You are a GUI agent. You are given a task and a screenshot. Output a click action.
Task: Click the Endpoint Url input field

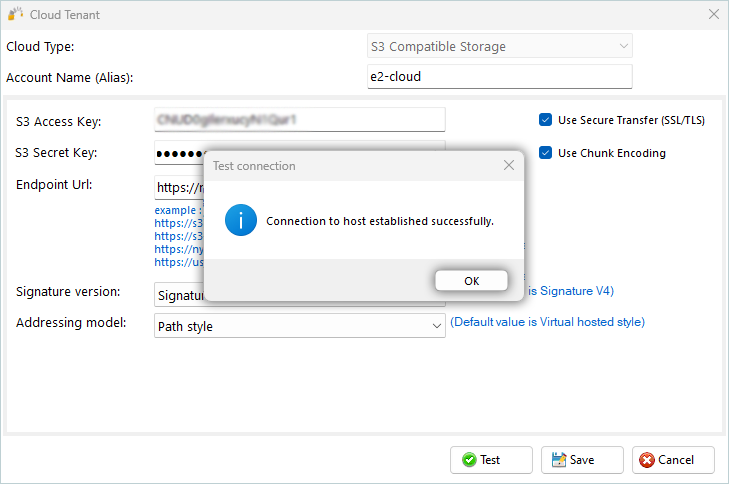(179, 187)
